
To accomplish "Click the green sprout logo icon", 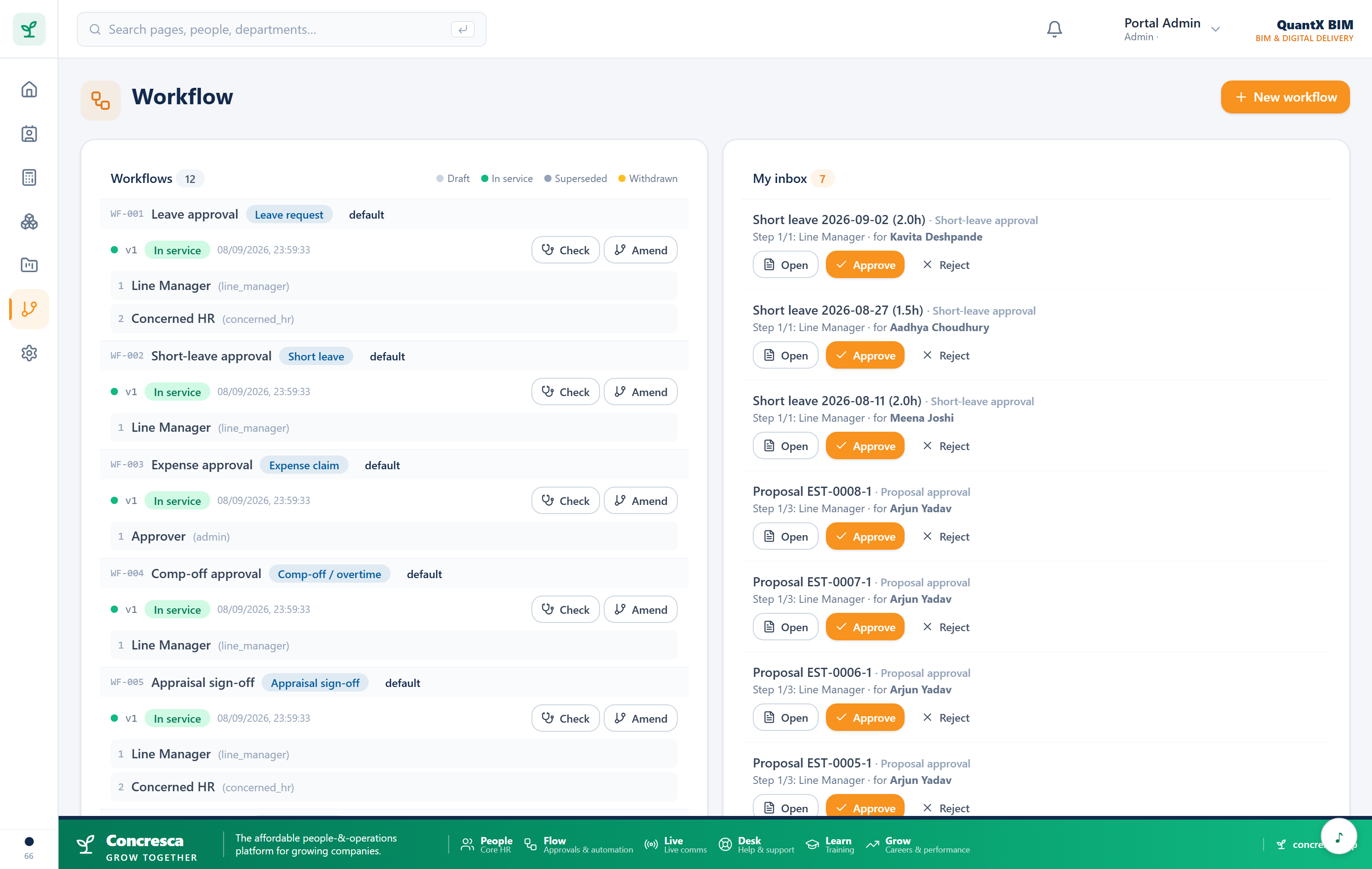I will [x=29, y=29].
